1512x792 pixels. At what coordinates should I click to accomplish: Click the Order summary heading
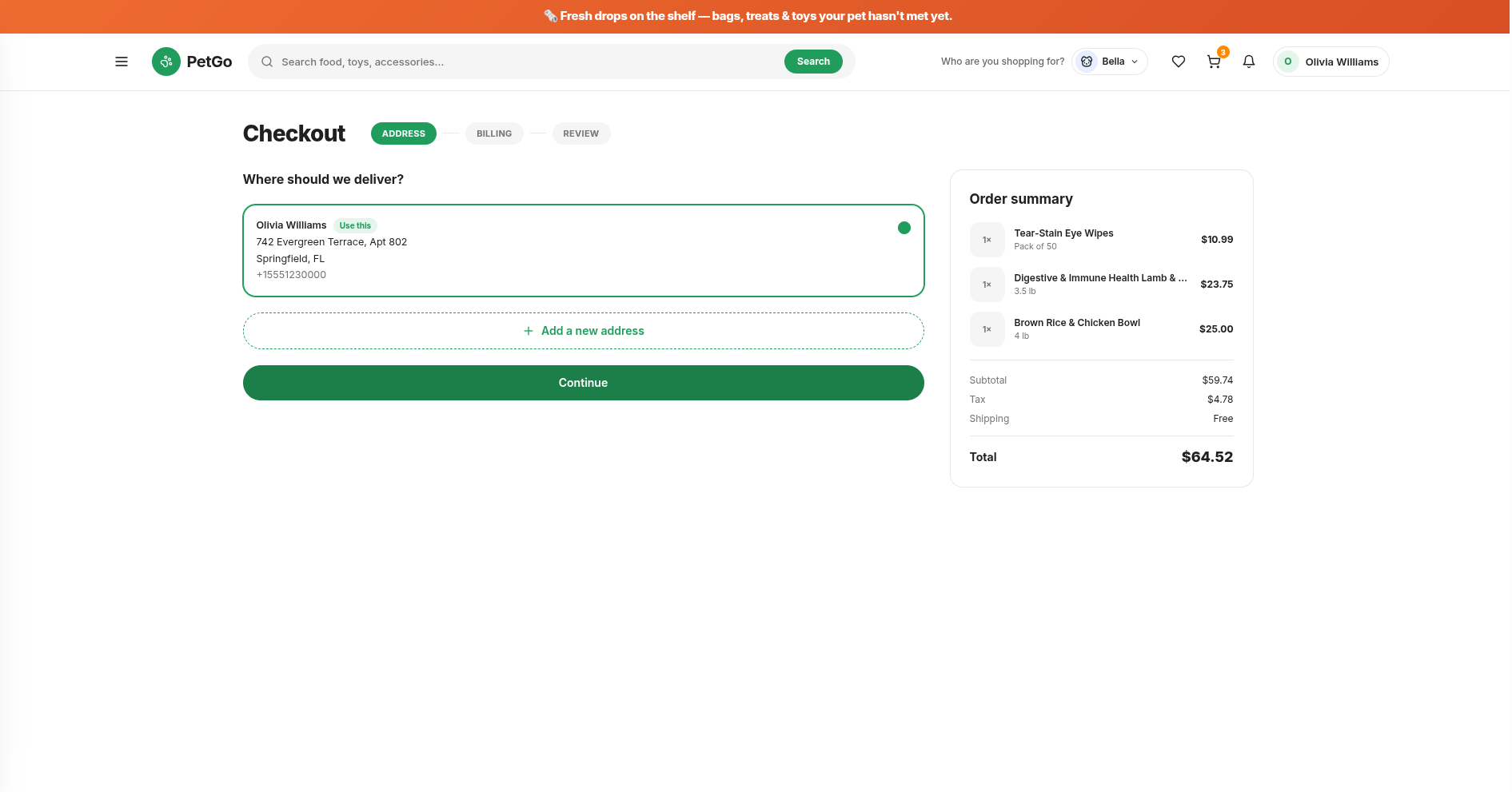[x=1021, y=199]
